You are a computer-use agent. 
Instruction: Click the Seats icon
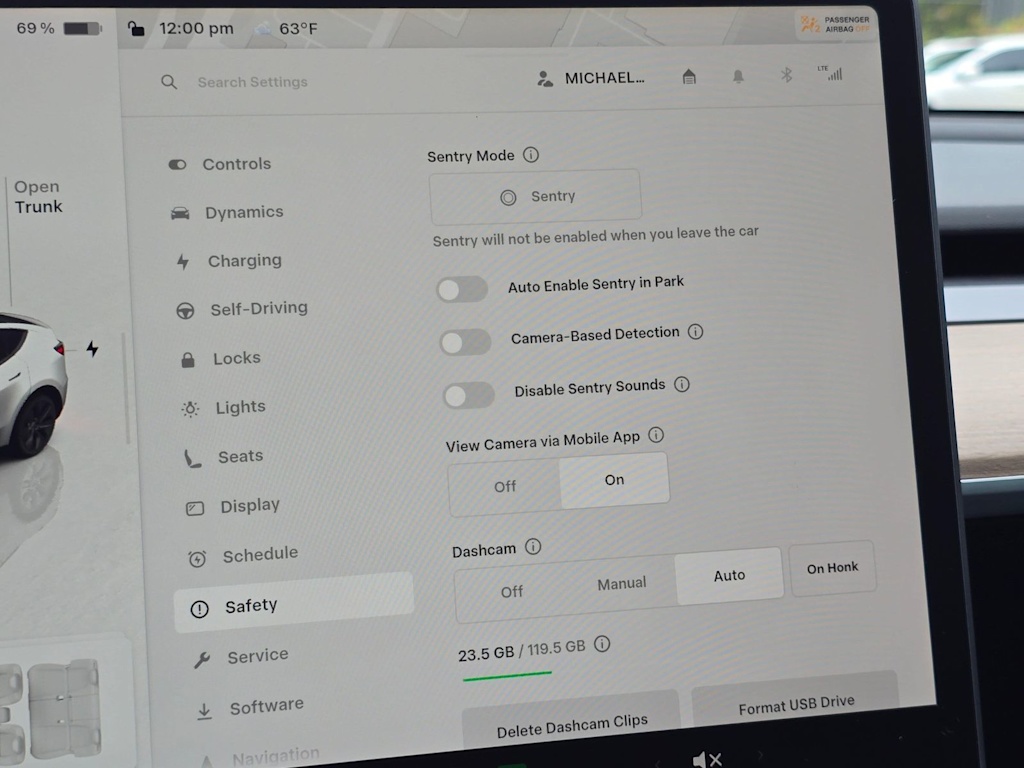tap(193, 458)
